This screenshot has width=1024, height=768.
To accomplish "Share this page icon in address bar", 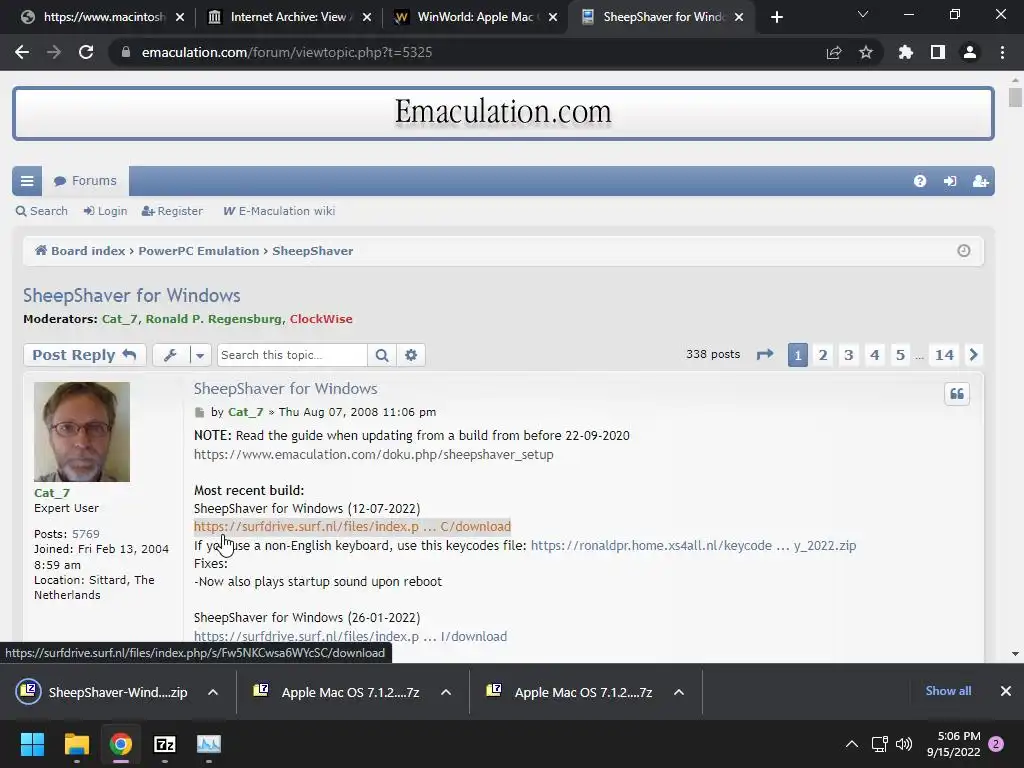I will pos(834,52).
